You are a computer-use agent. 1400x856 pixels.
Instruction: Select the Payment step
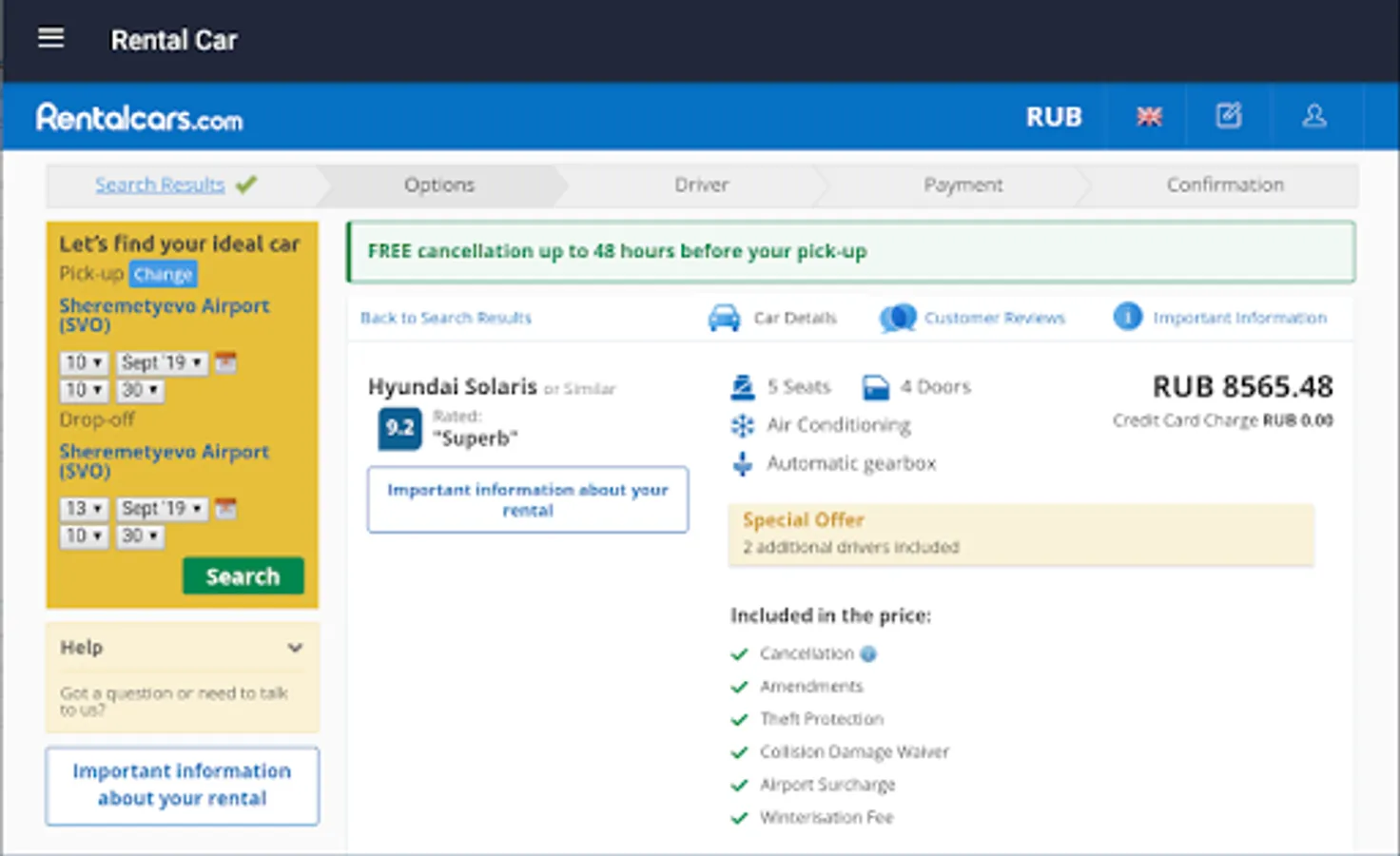[963, 185]
